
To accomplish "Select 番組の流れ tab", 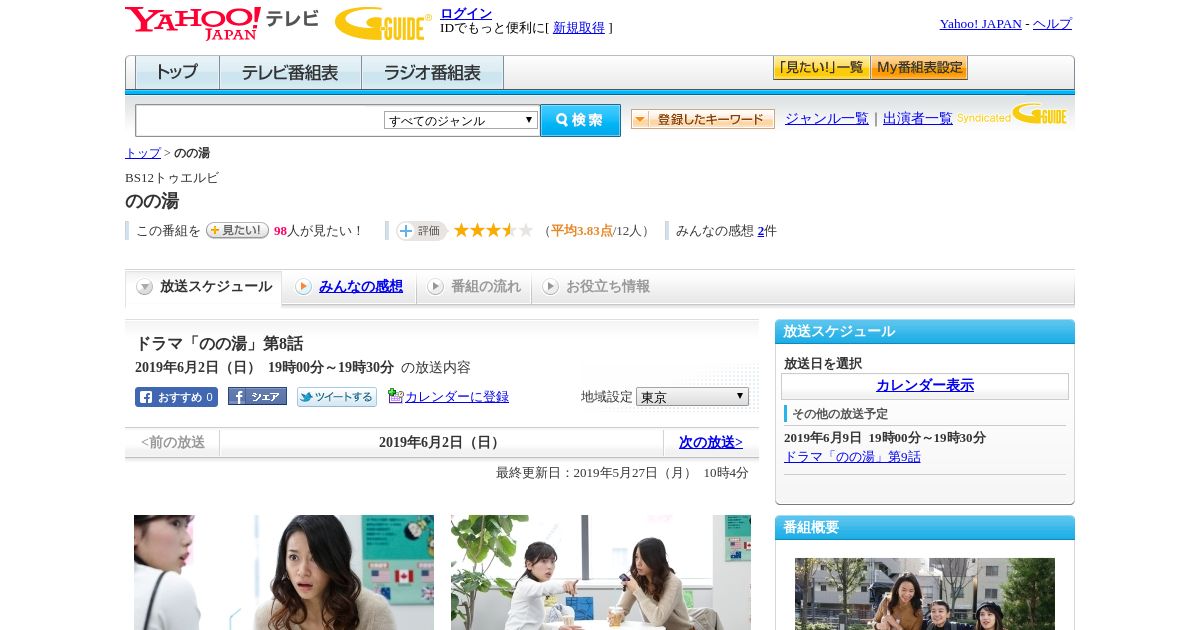I will (x=474, y=287).
